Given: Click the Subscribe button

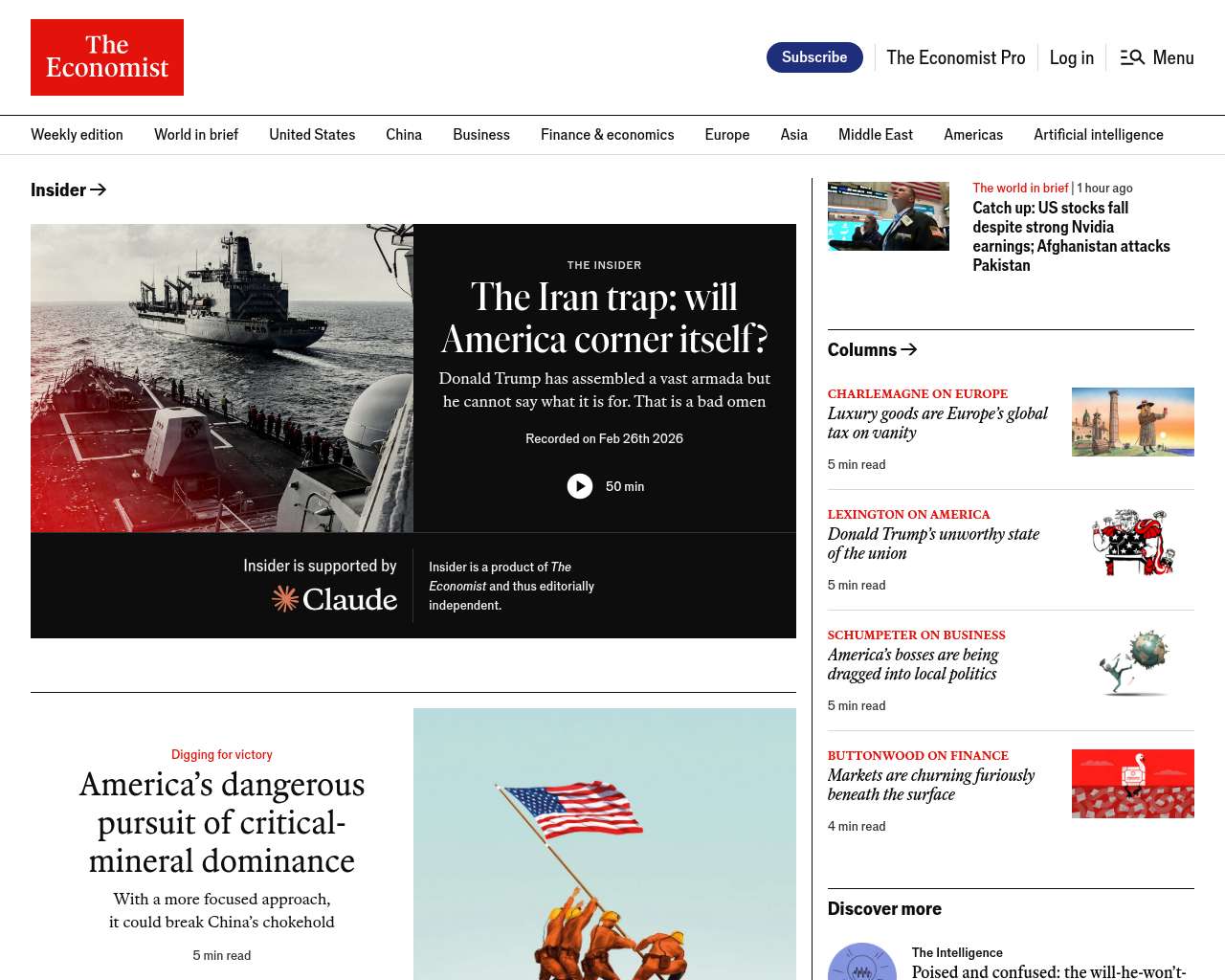Looking at the screenshot, I should coord(814,57).
